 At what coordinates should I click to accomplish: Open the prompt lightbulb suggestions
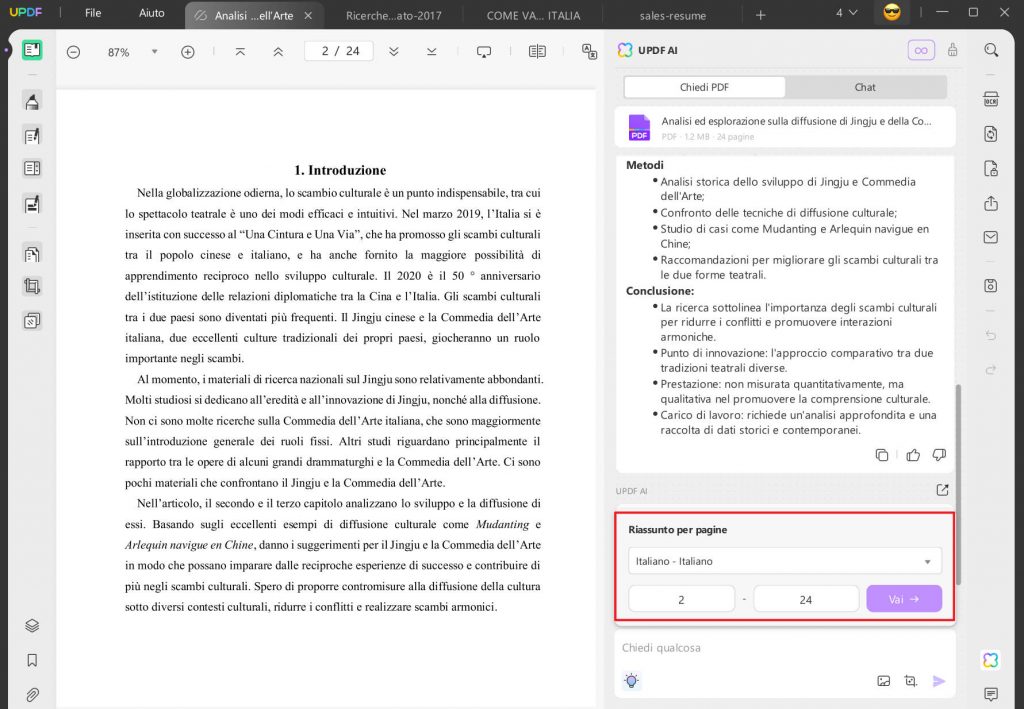click(631, 681)
